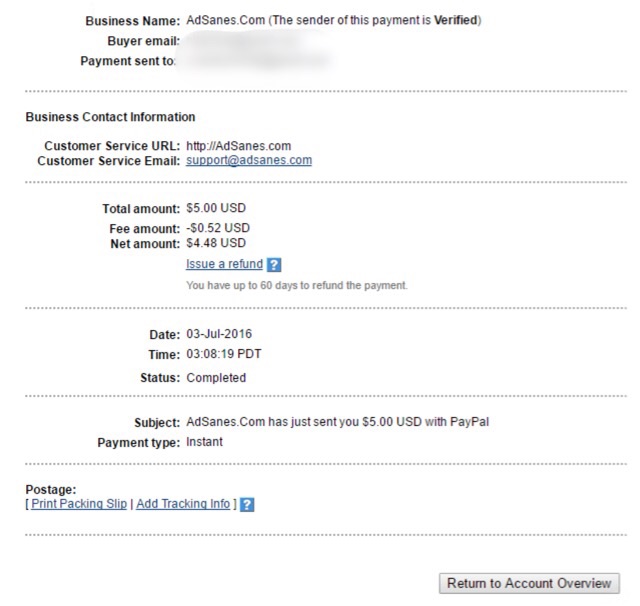
Task: Click the Issue a refund link
Action: pyautogui.click(x=224, y=264)
